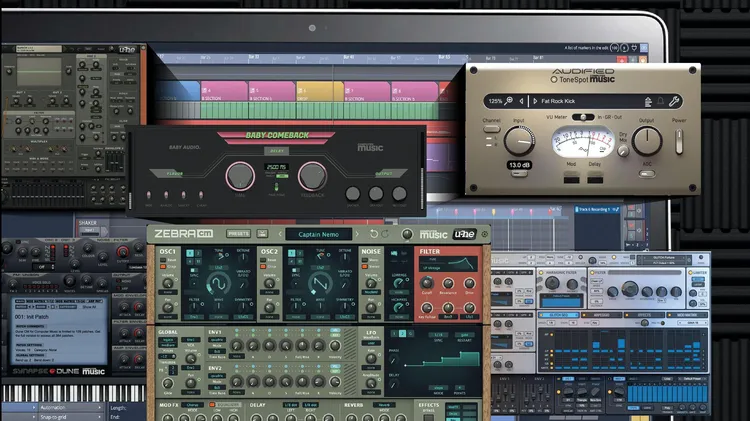Open the LFO waveform dropdown
This screenshot has width=750, height=421.
point(371,343)
